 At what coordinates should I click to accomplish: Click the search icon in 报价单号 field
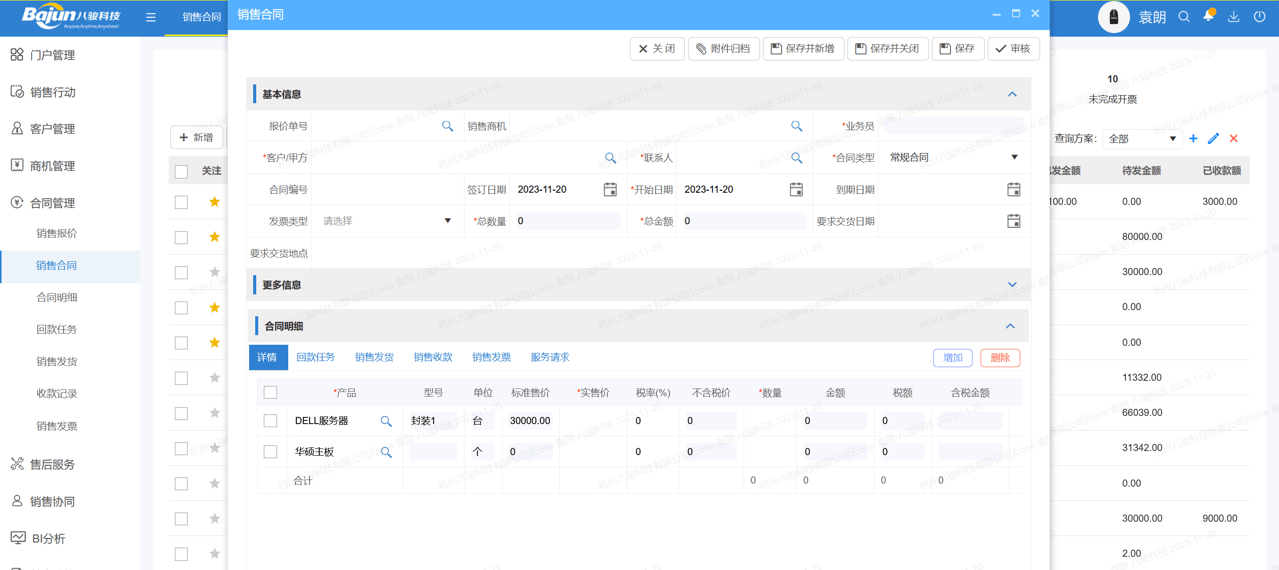447,126
